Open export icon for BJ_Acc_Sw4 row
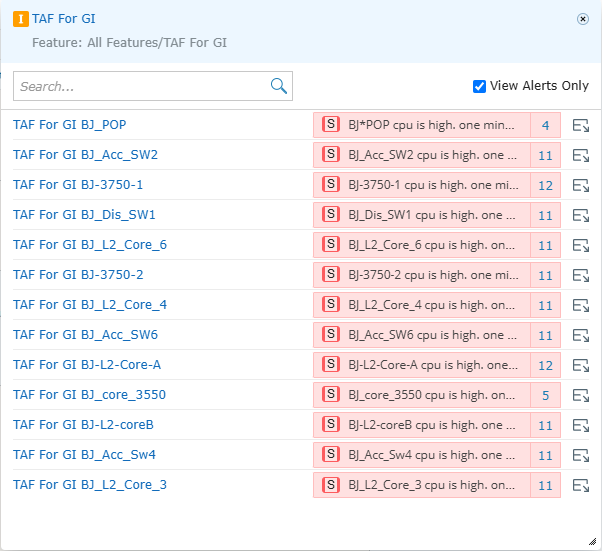Image resolution: width=602 pixels, height=551 pixels. [x=580, y=455]
